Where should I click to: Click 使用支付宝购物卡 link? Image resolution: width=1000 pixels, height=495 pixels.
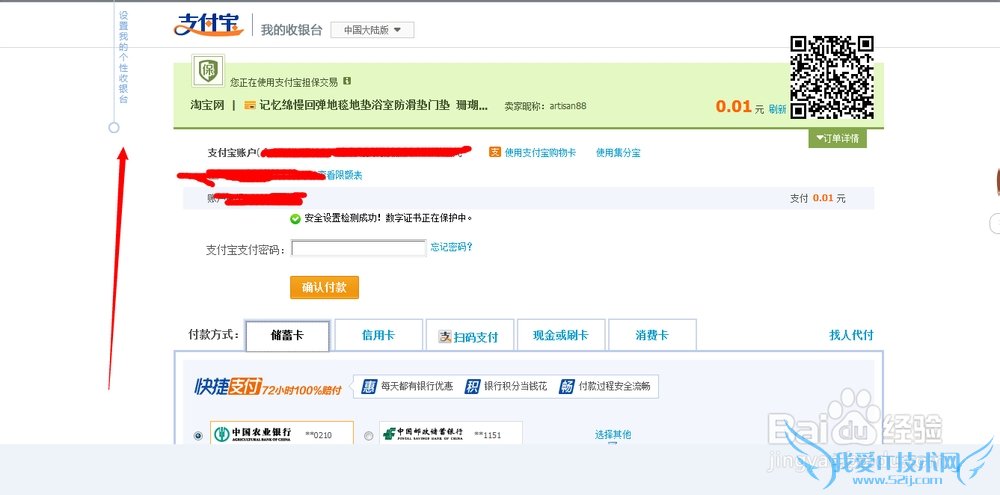[x=540, y=152]
